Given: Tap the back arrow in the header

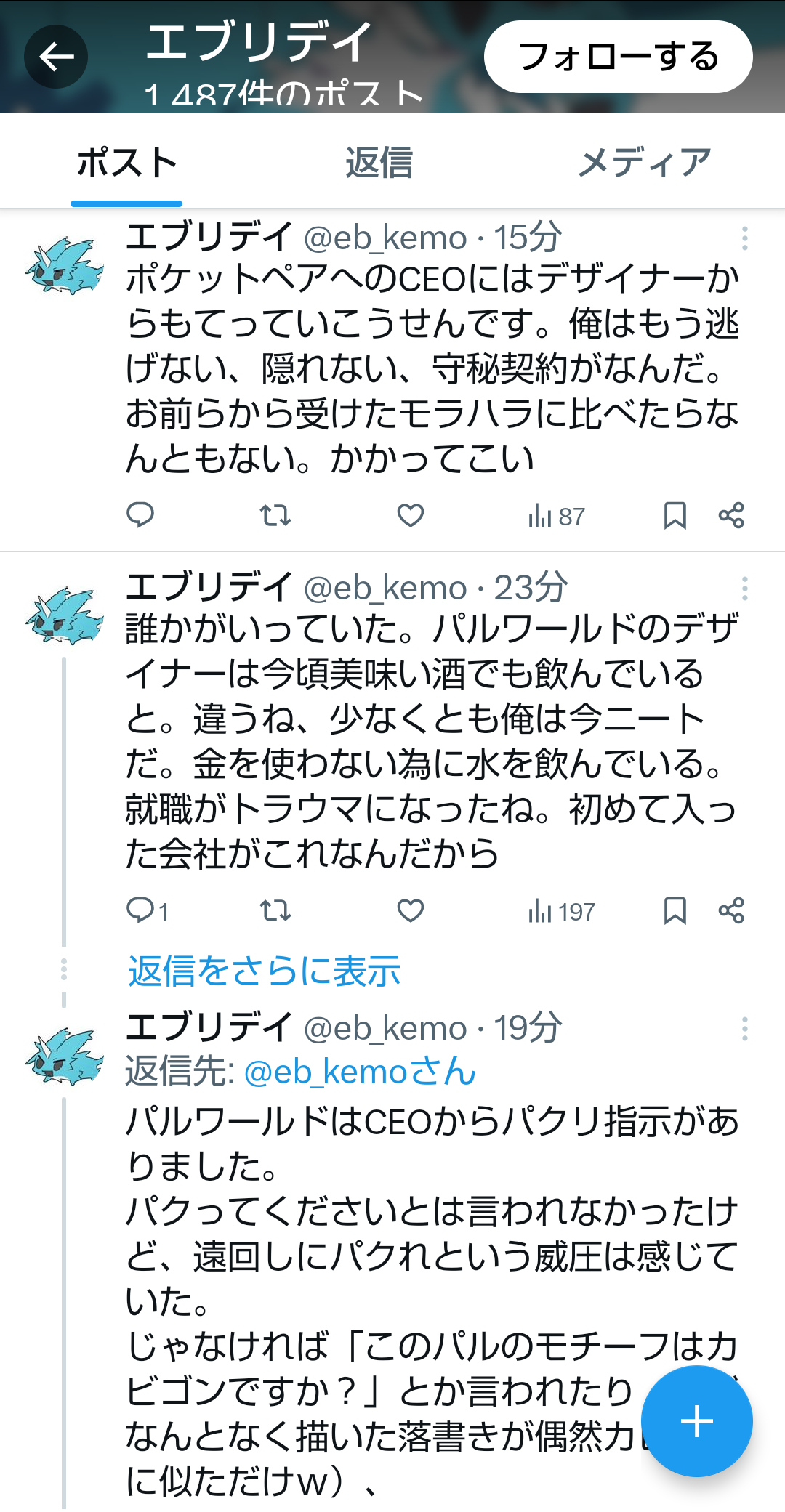Looking at the screenshot, I should coord(56,57).
